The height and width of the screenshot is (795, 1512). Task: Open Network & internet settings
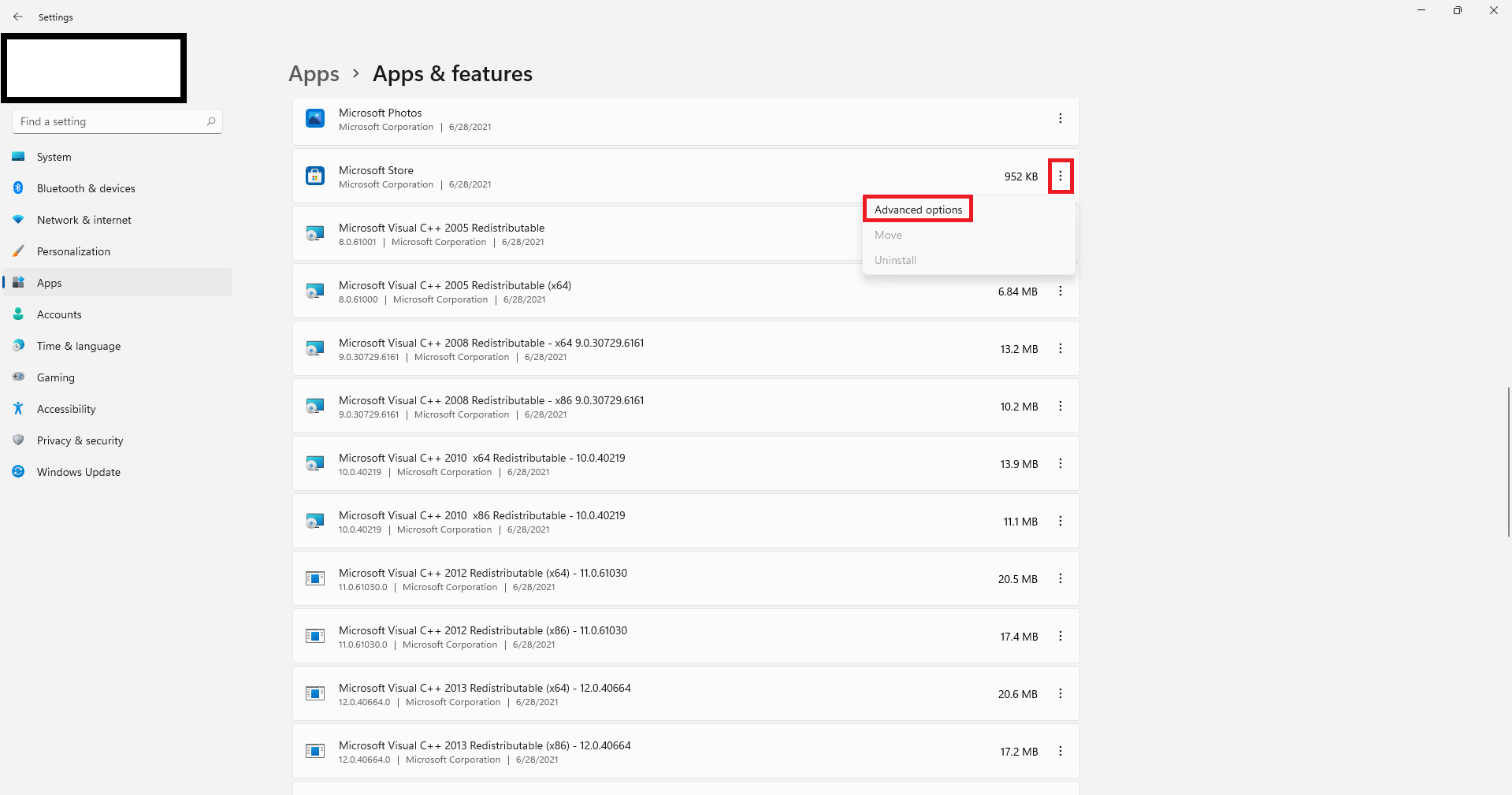click(84, 220)
